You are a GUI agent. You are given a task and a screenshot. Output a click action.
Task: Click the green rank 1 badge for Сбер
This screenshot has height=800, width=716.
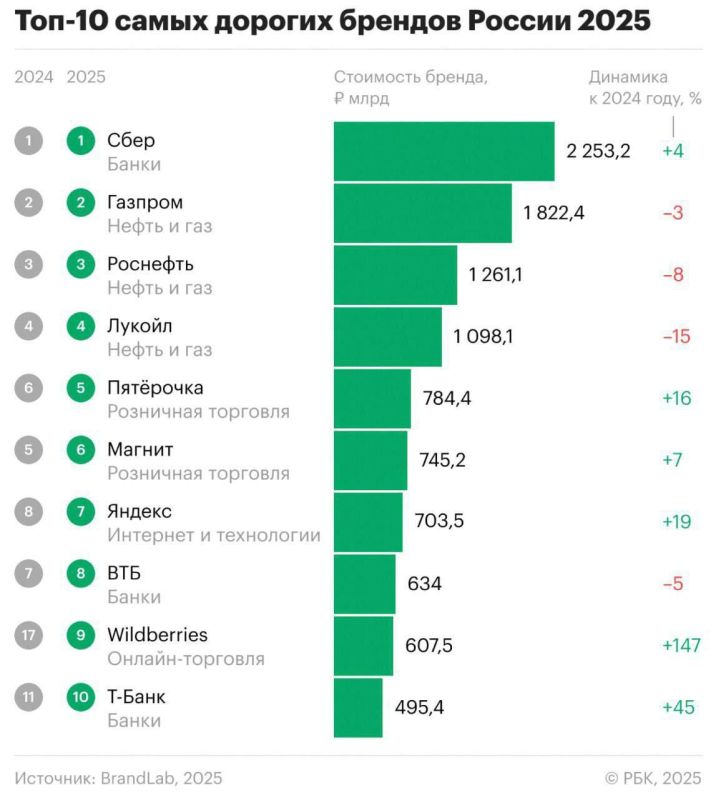pyautogui.click(x=81, y=141)
